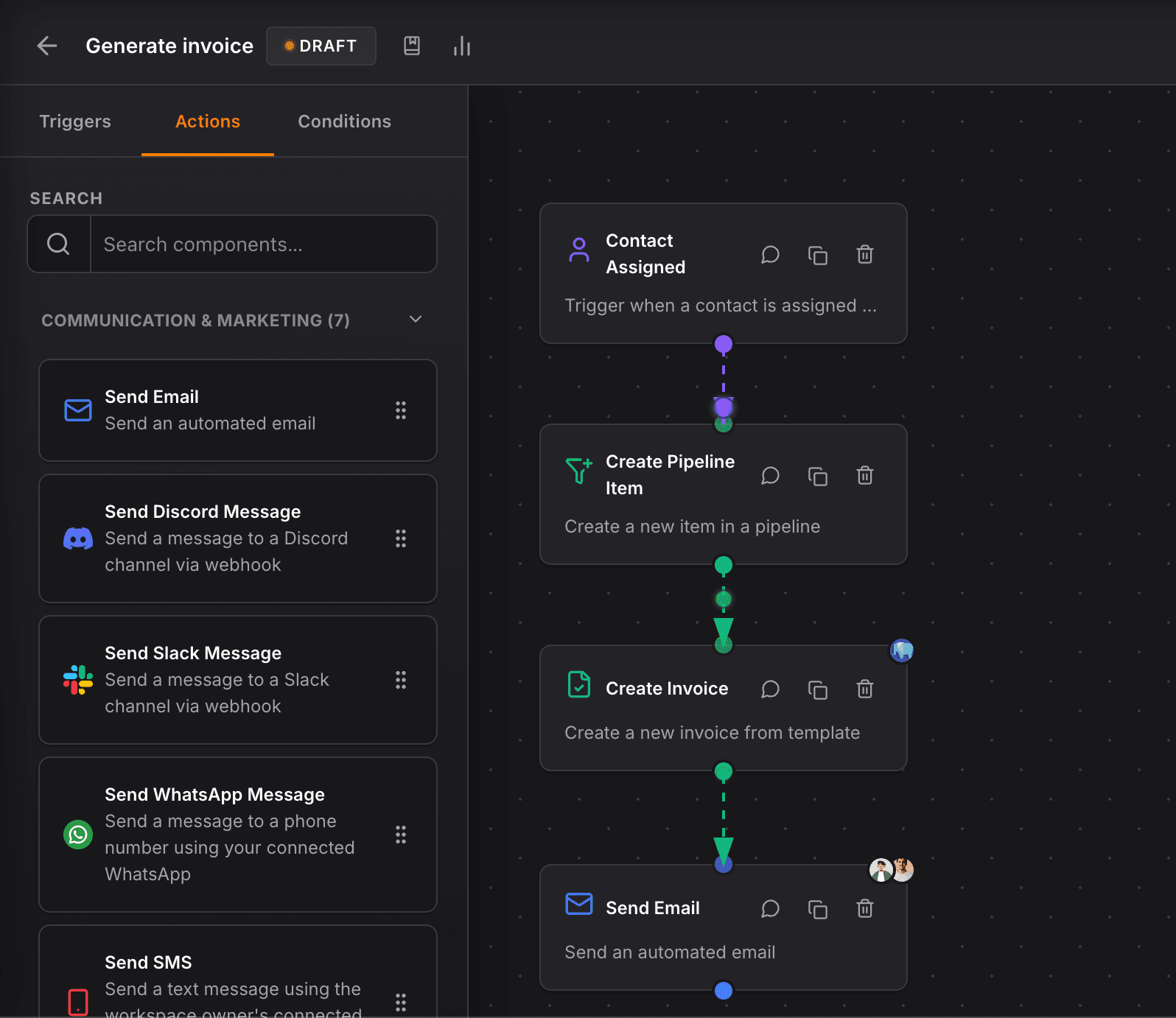Select the Send Discord Message component
The height and width of the screenshot is (1018, 1176).
pyautogui.click(x=238, y=538)
